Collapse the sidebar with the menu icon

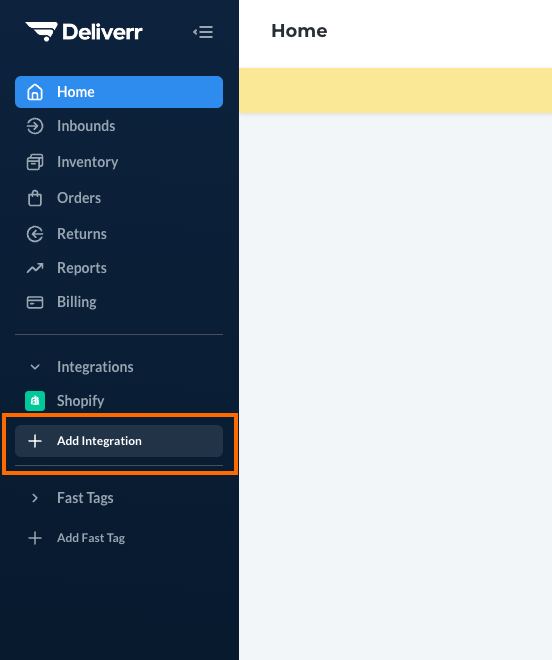[x=203, y=32]
